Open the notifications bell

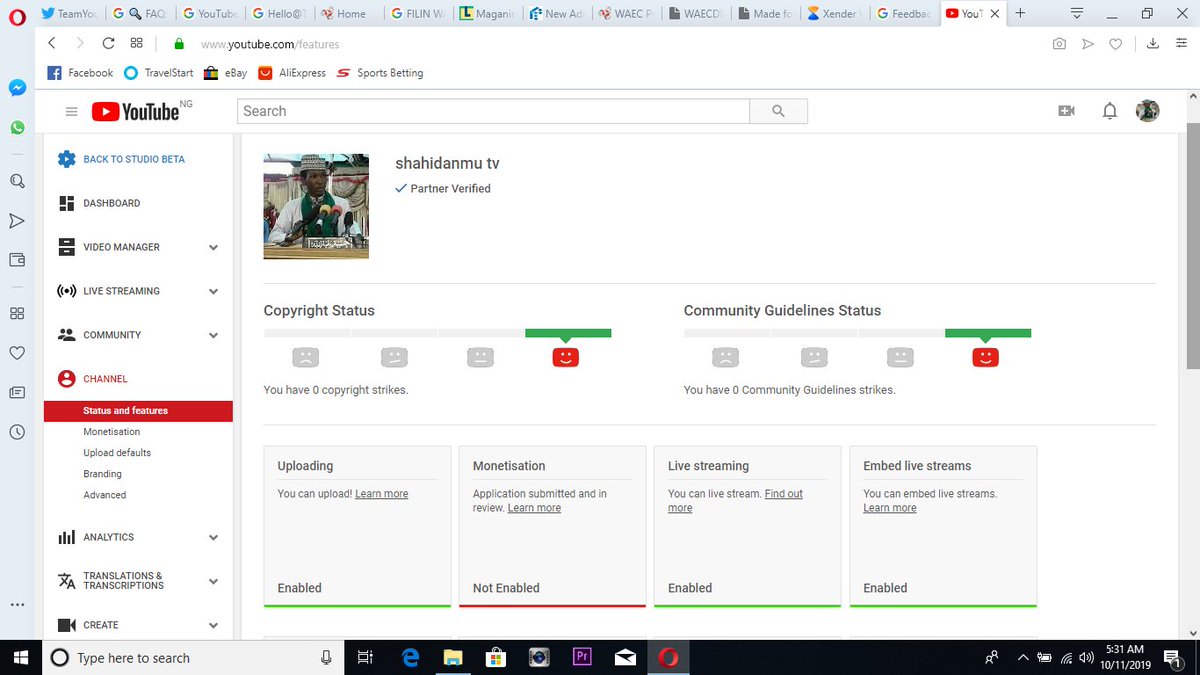[1109, 111]
